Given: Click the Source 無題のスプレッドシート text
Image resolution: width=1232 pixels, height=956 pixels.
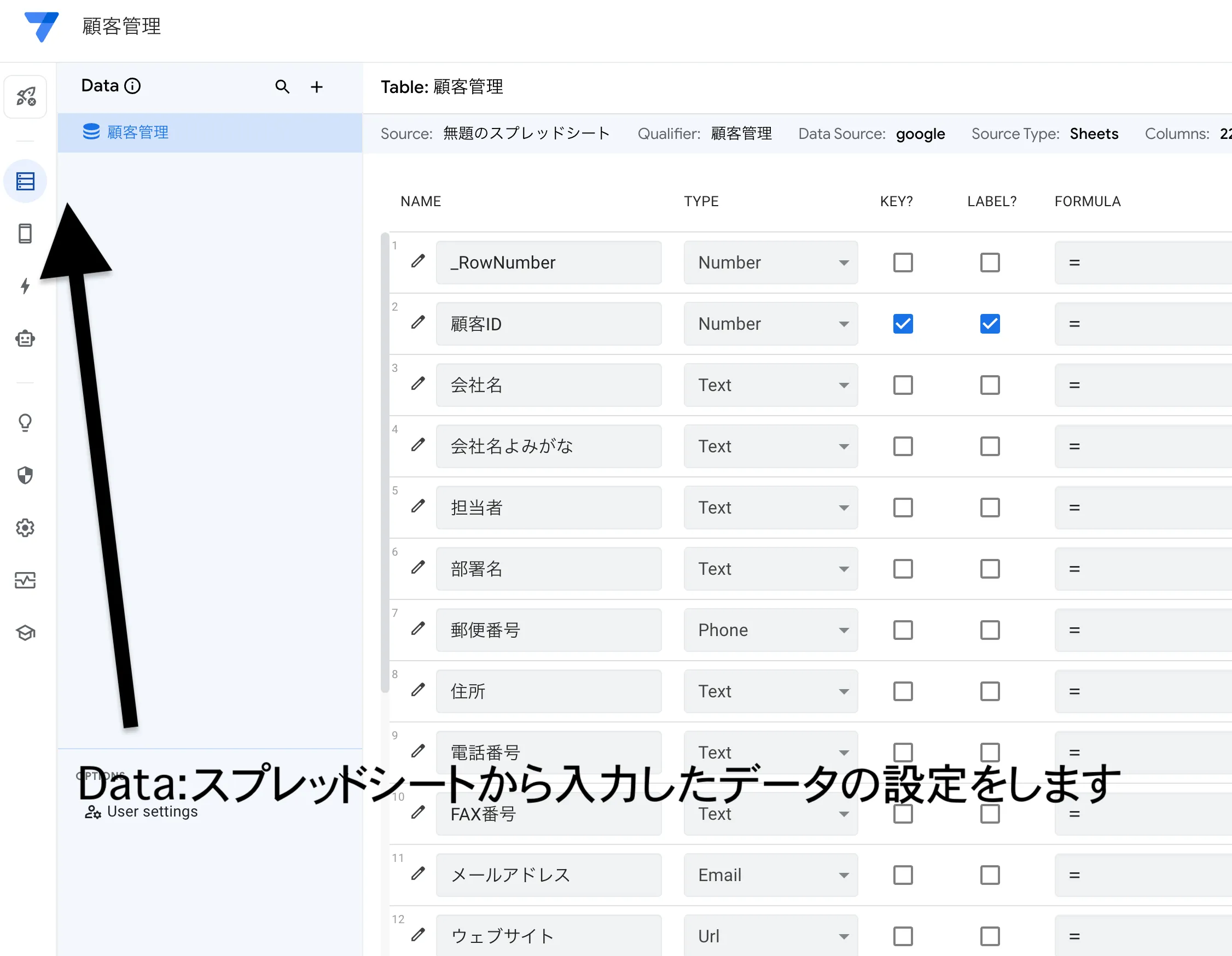Looking at the screenshot, I should [x=526, y=133].
